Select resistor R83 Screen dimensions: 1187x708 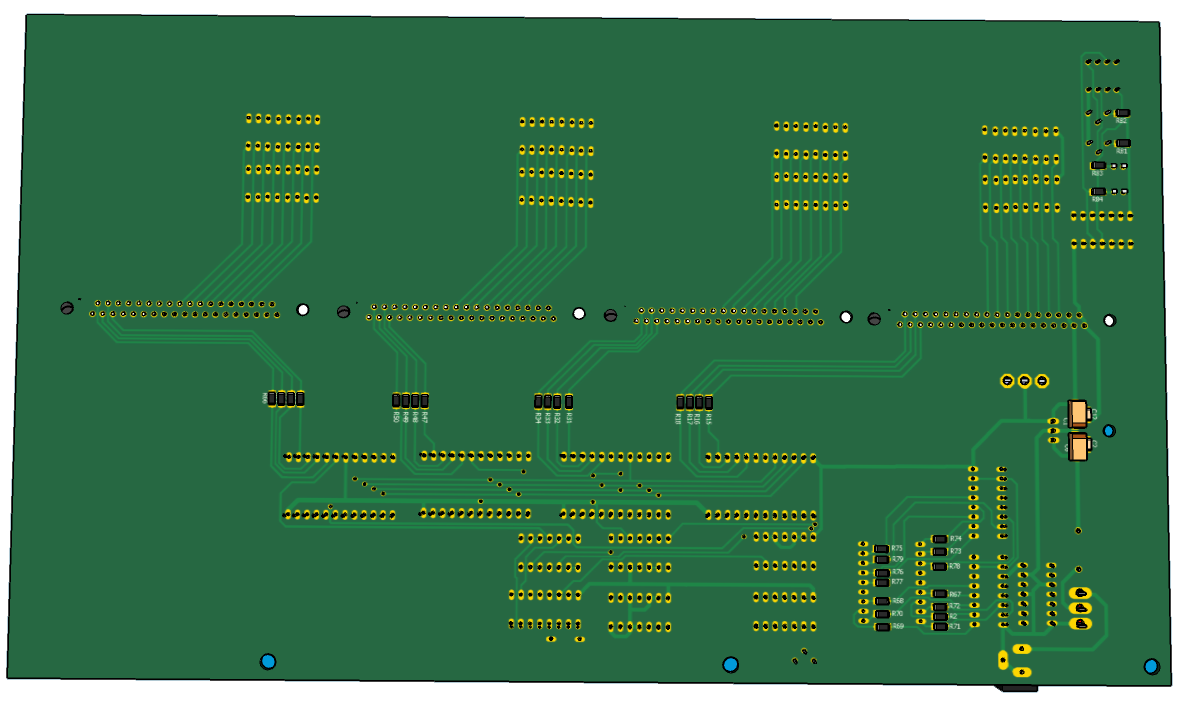click(x=1098, y=165)
